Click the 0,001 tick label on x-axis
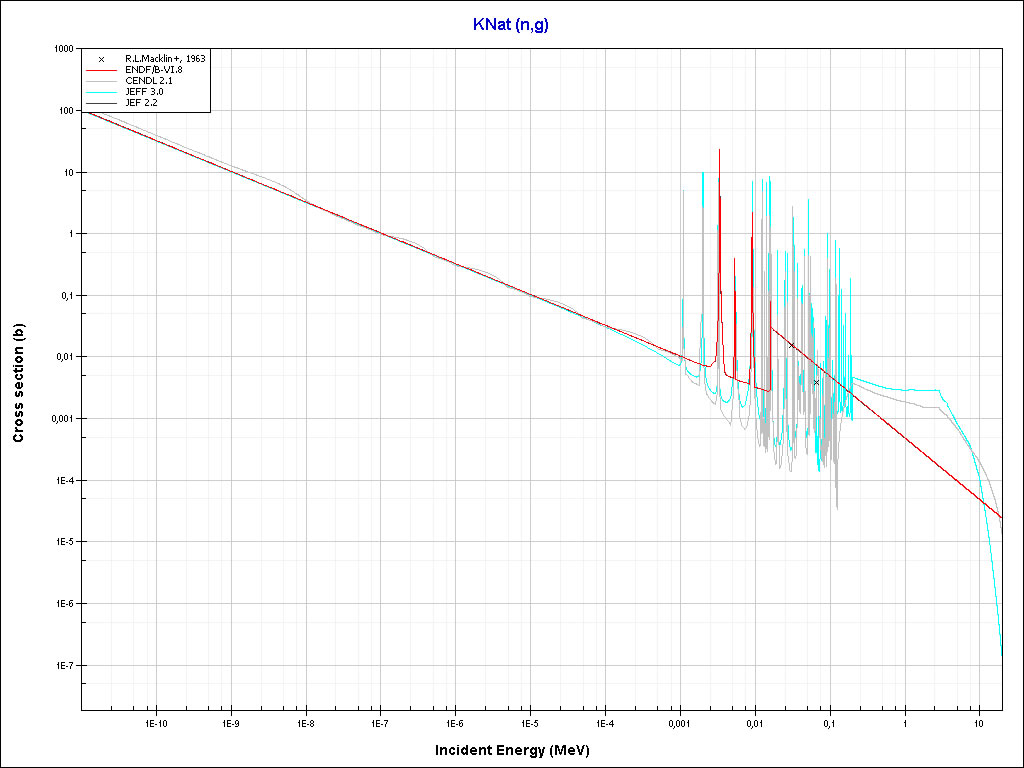The image size is (1024, 768). click(x=679, y=723)
